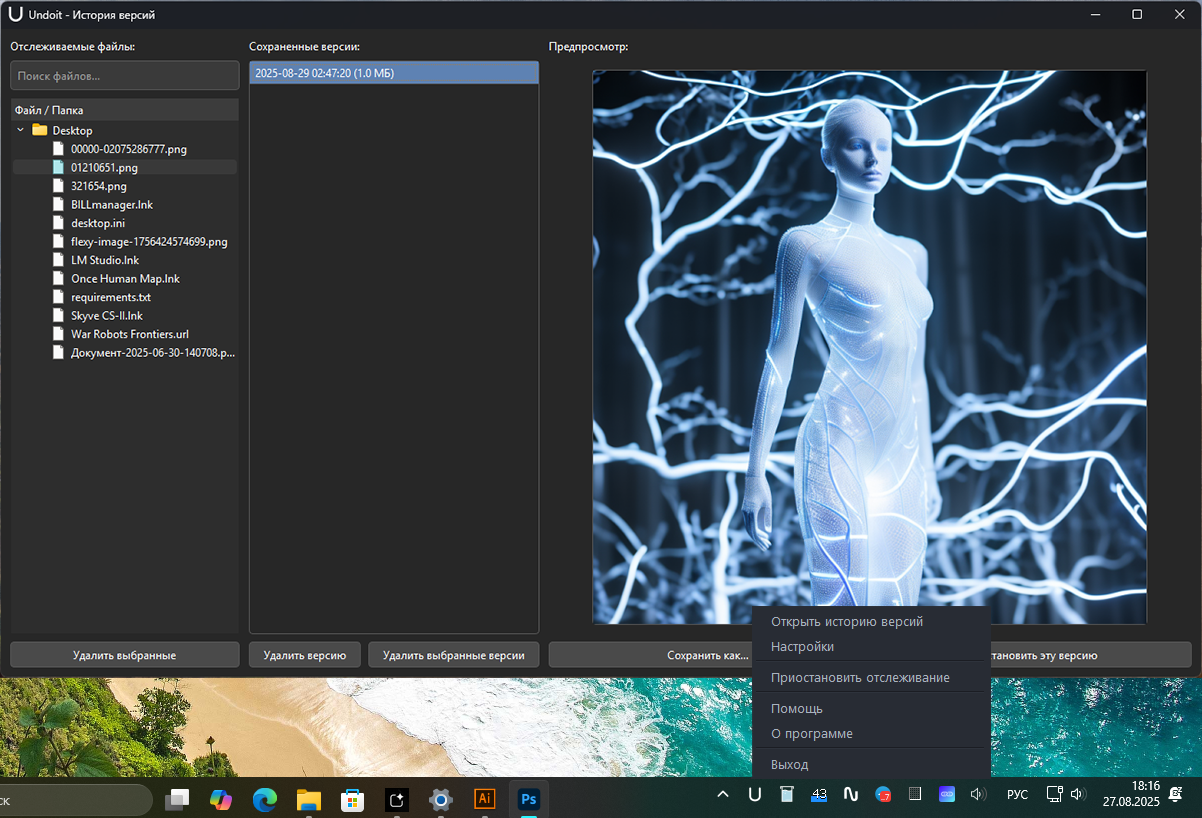The height and width of the screenshot is (818, 1202).
Task: Focus the 'Поиск файлов...' search field
Action: (x=125, y=76)
